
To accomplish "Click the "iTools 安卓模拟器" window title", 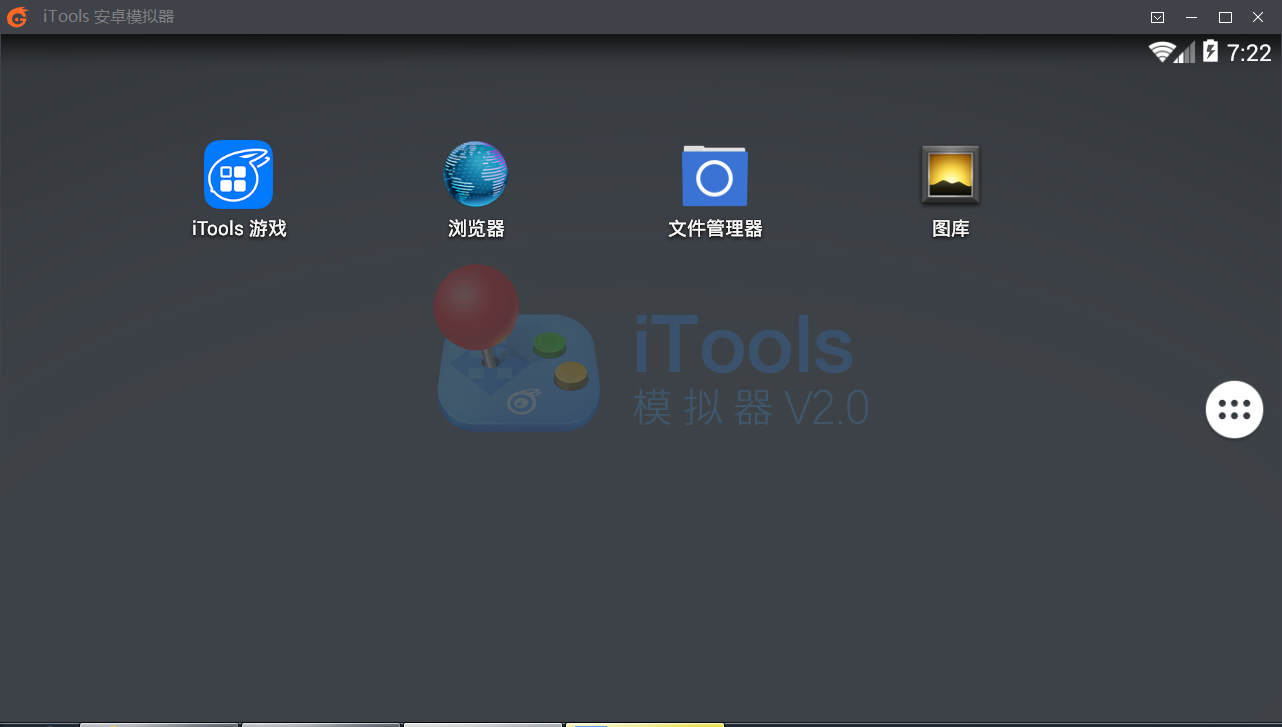I will pos(108,17).
